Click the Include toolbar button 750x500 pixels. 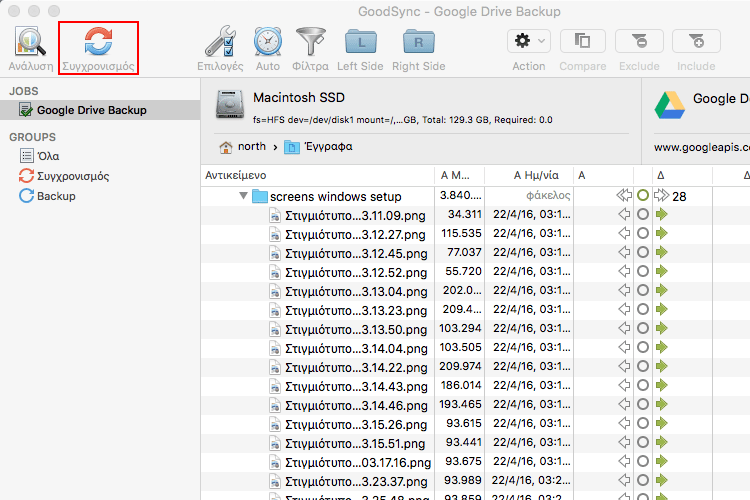[696, 41]
